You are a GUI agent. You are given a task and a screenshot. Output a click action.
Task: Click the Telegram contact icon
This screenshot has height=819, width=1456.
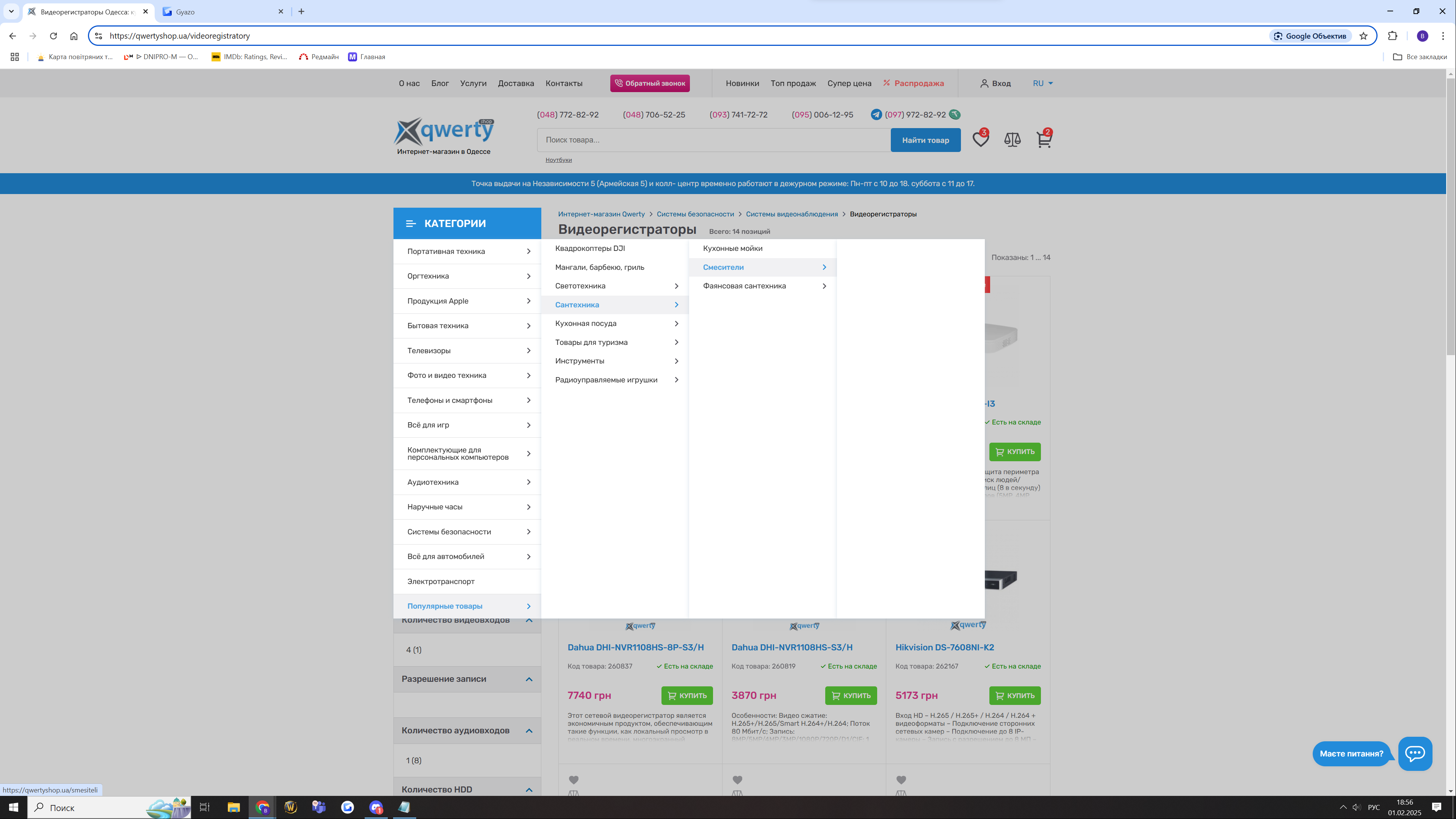click(876, 115)
